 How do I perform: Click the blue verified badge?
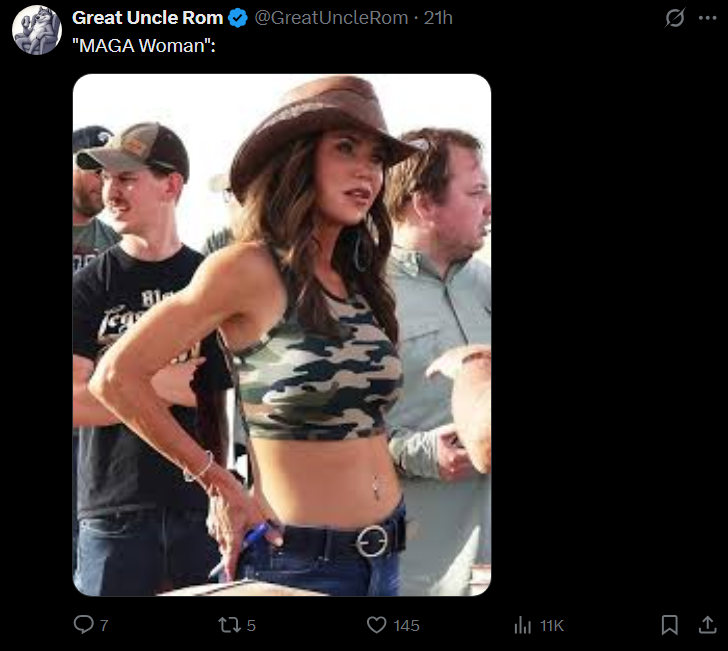(x=238, y=18)
